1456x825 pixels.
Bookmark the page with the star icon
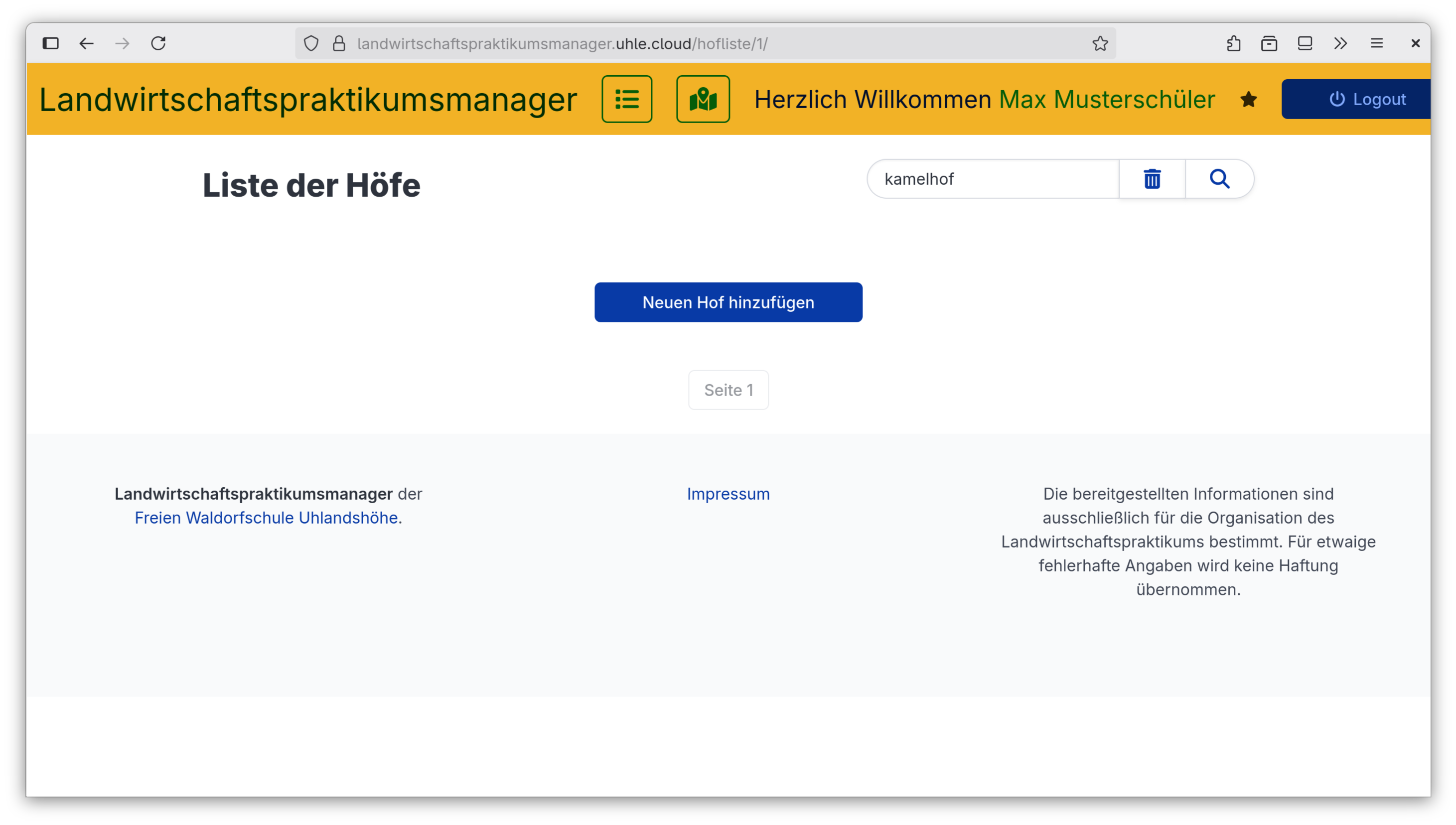pos(1100,43)
